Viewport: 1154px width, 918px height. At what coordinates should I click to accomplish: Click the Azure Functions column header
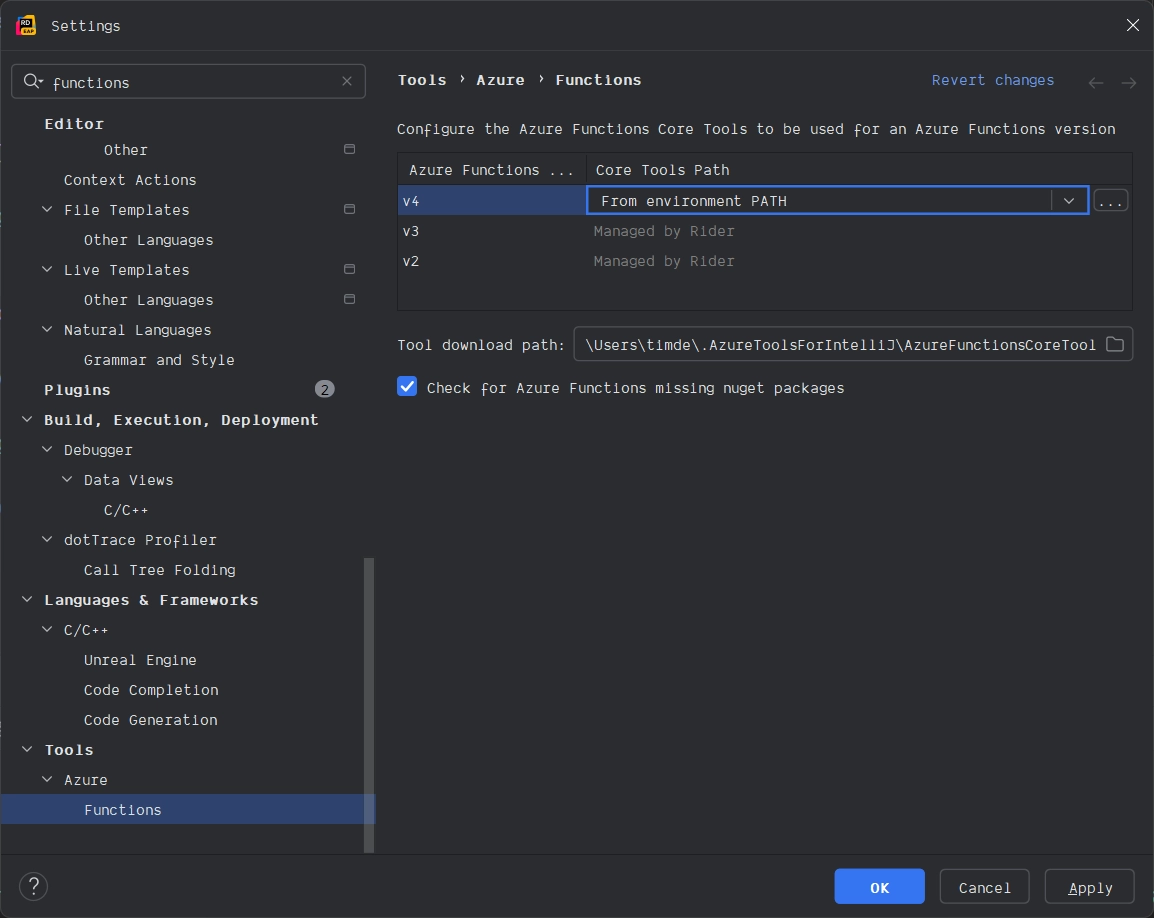pyautogui.click(x=492, y=169)
